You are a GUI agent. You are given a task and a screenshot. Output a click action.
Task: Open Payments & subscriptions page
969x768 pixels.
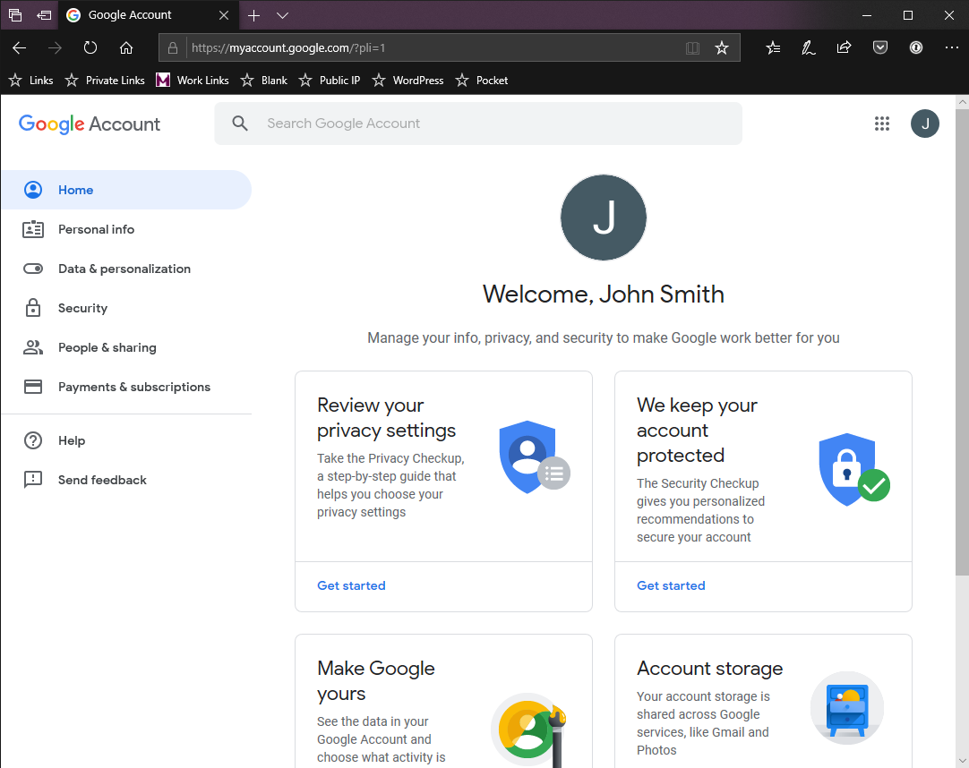pos(134,387)
